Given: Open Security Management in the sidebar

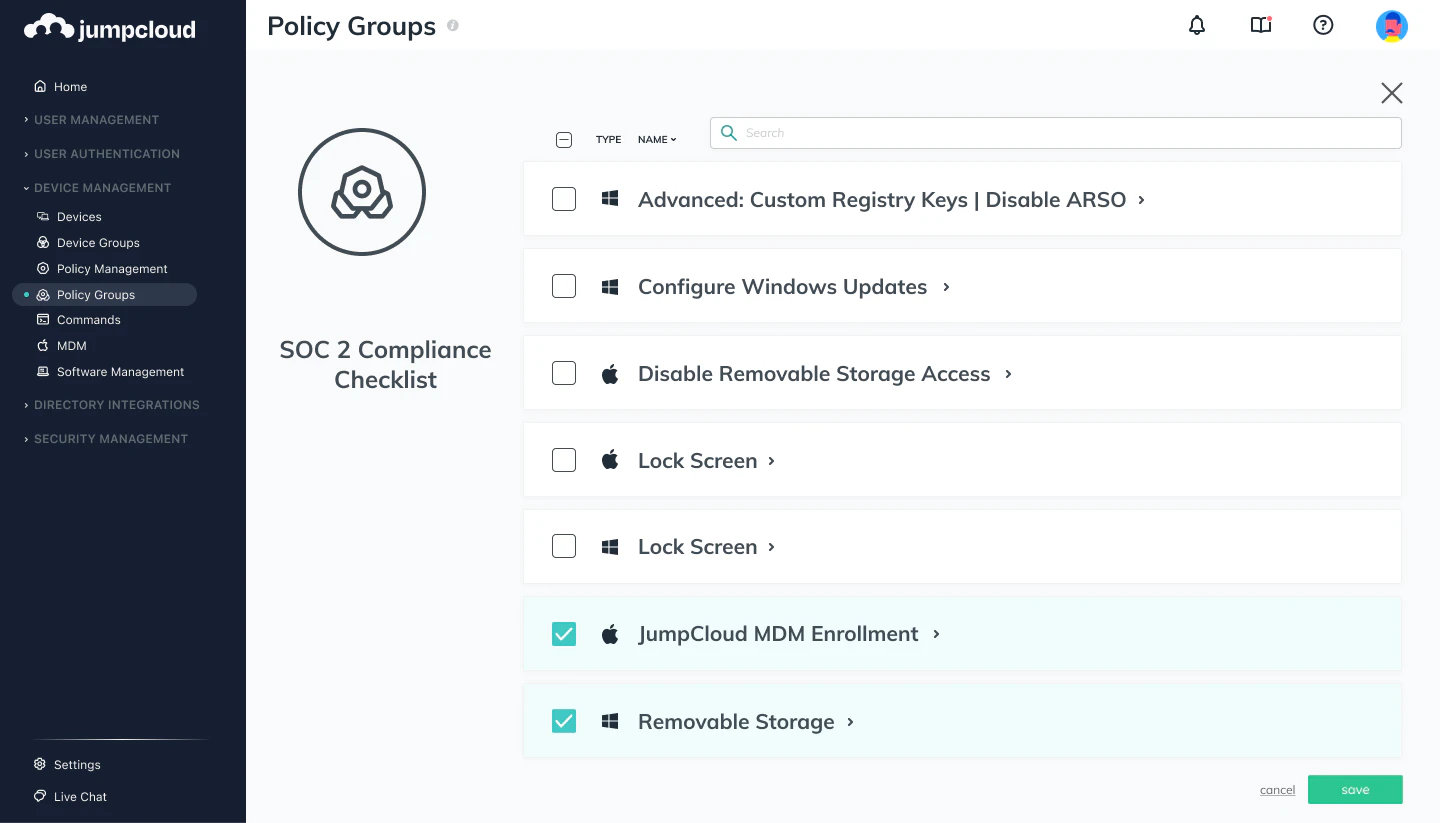Looking at the screenshot, I should [113, 438].
